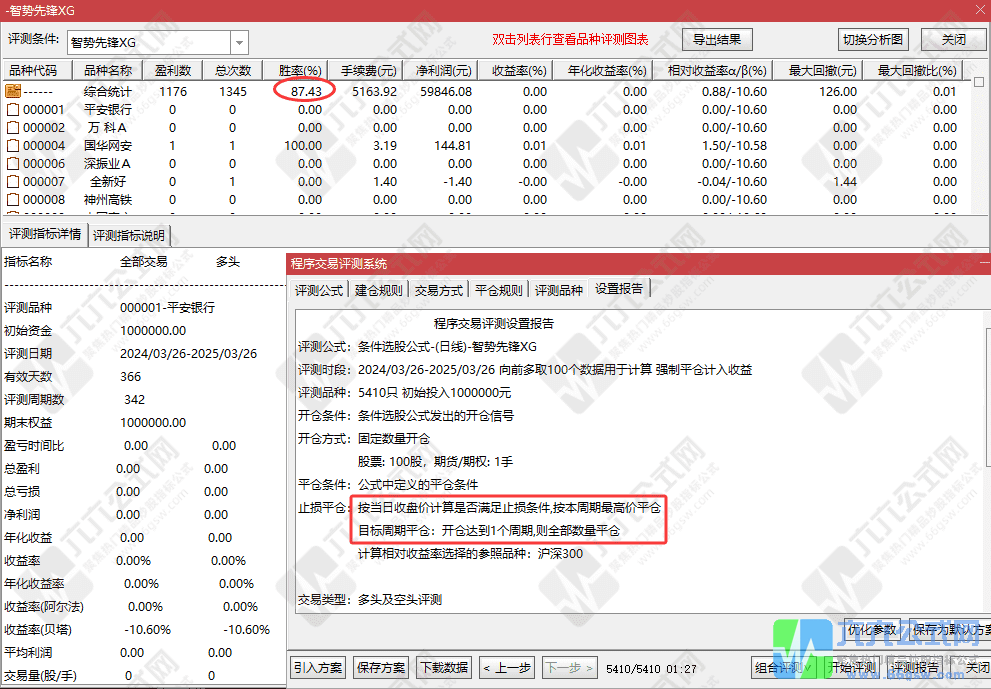Viewport: 991px width, 689px height.
Task: Click the 下载数据 button
Action: pyautogui.click(x=443, y=667)
